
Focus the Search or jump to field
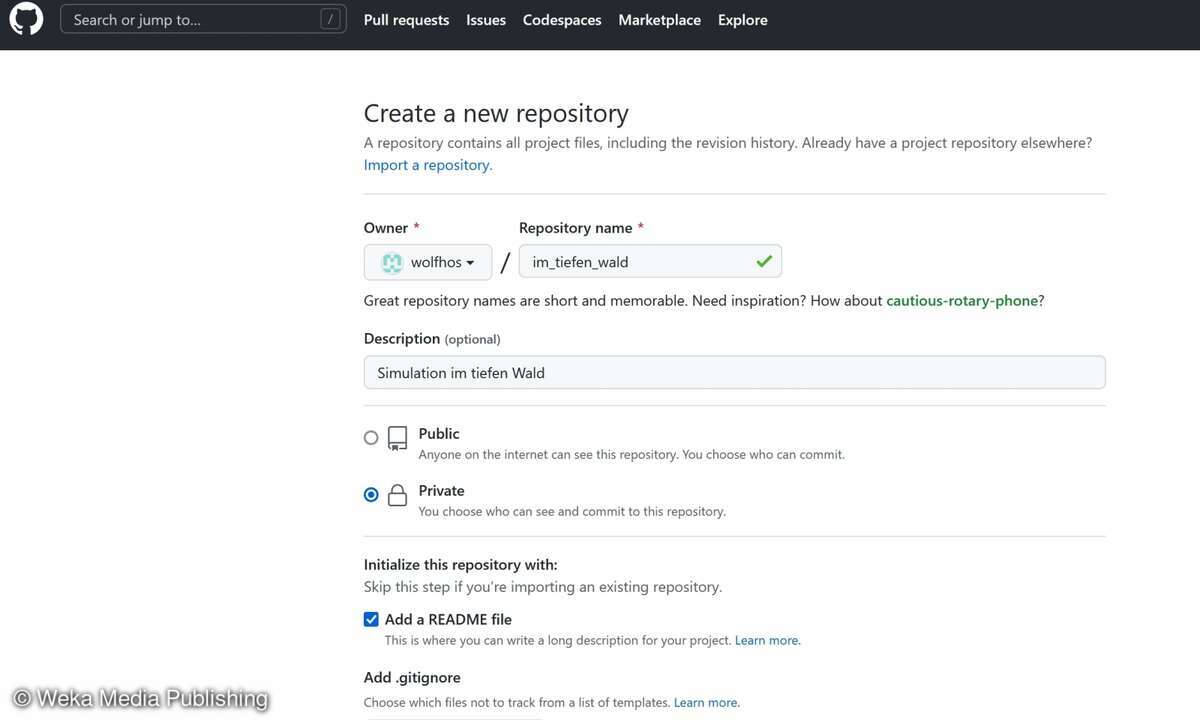pyautogui.click(x=203, y=19)
